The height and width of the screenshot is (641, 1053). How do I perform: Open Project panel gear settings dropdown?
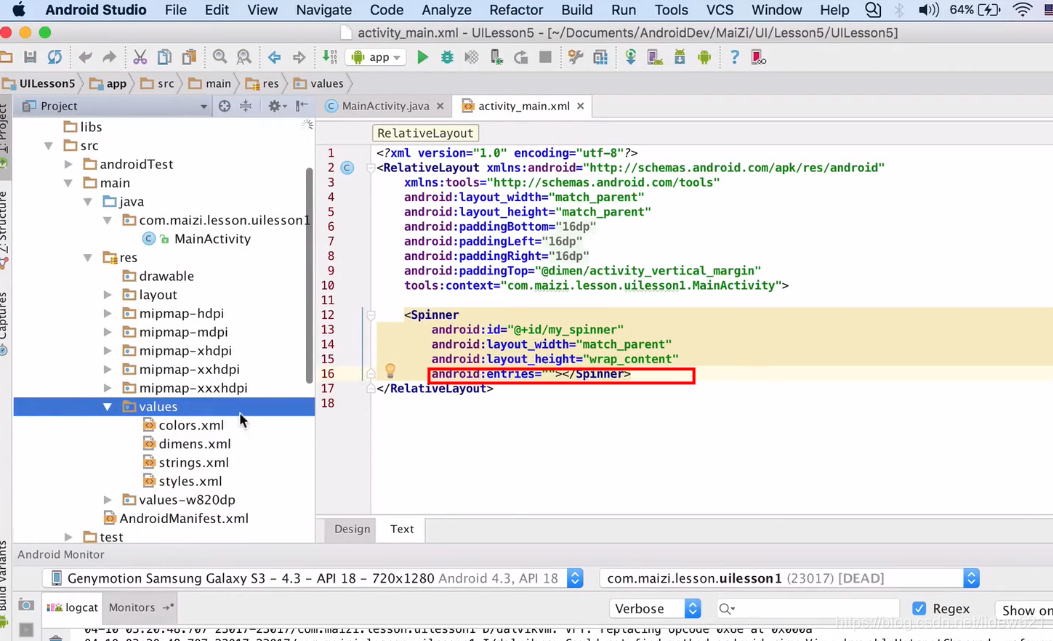(x=277, y=106)
